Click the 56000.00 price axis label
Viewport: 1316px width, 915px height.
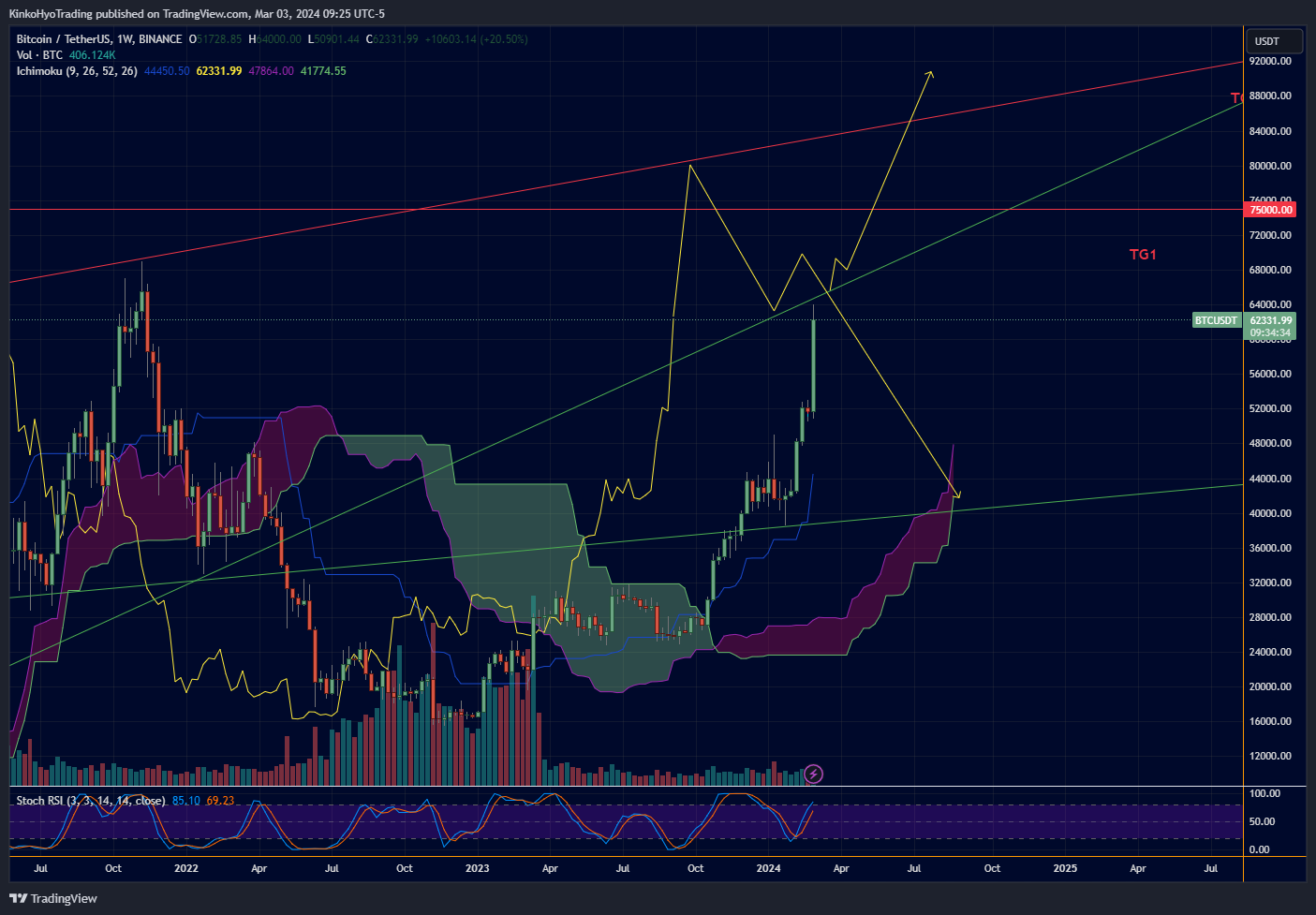tap(1271, 374)
